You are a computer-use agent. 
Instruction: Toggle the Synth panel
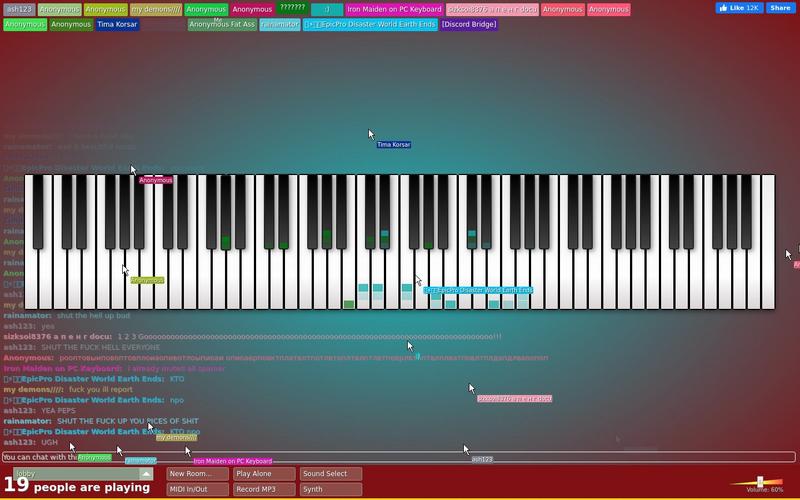coord(331,489)
